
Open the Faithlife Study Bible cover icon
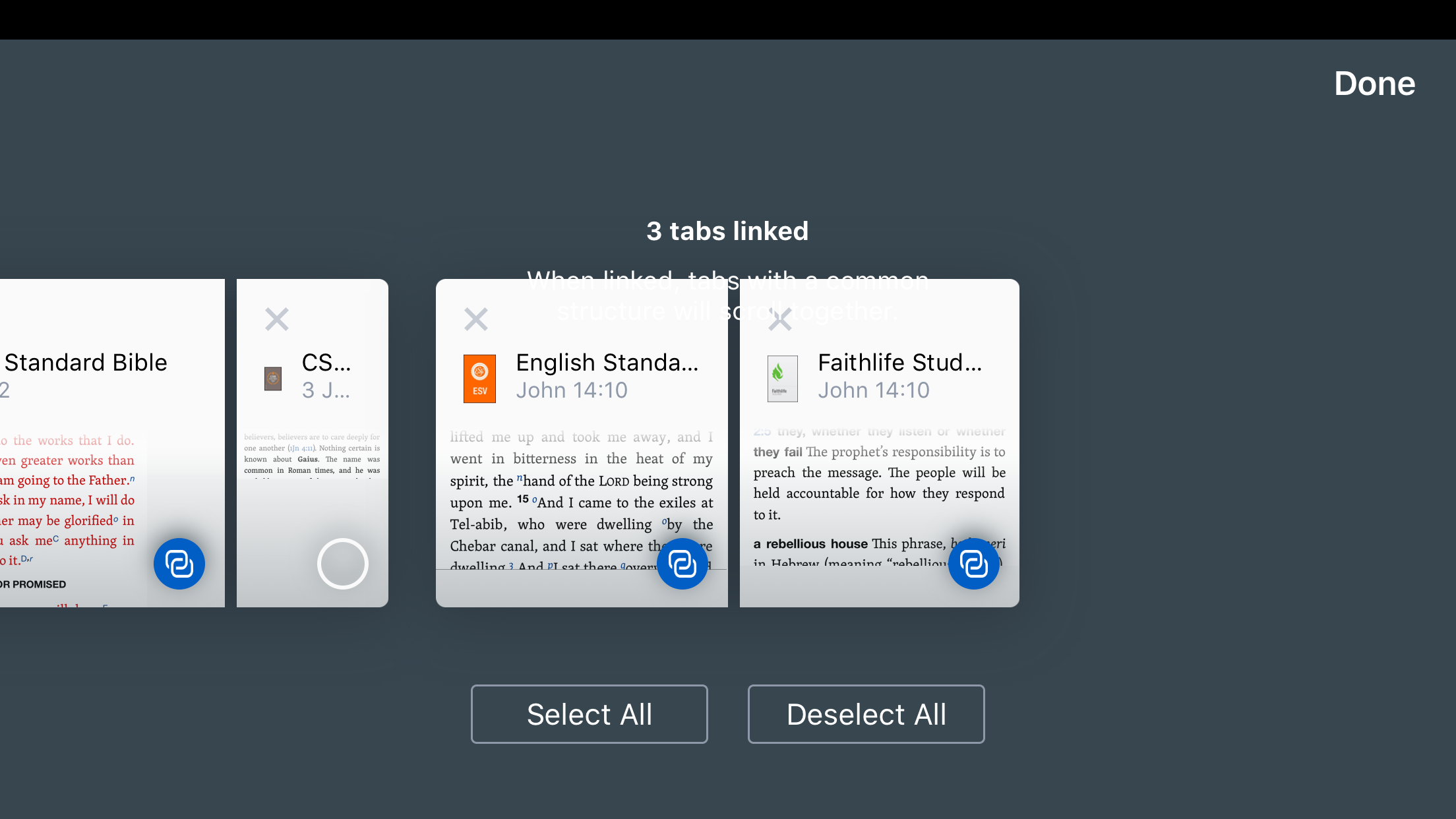783,379
